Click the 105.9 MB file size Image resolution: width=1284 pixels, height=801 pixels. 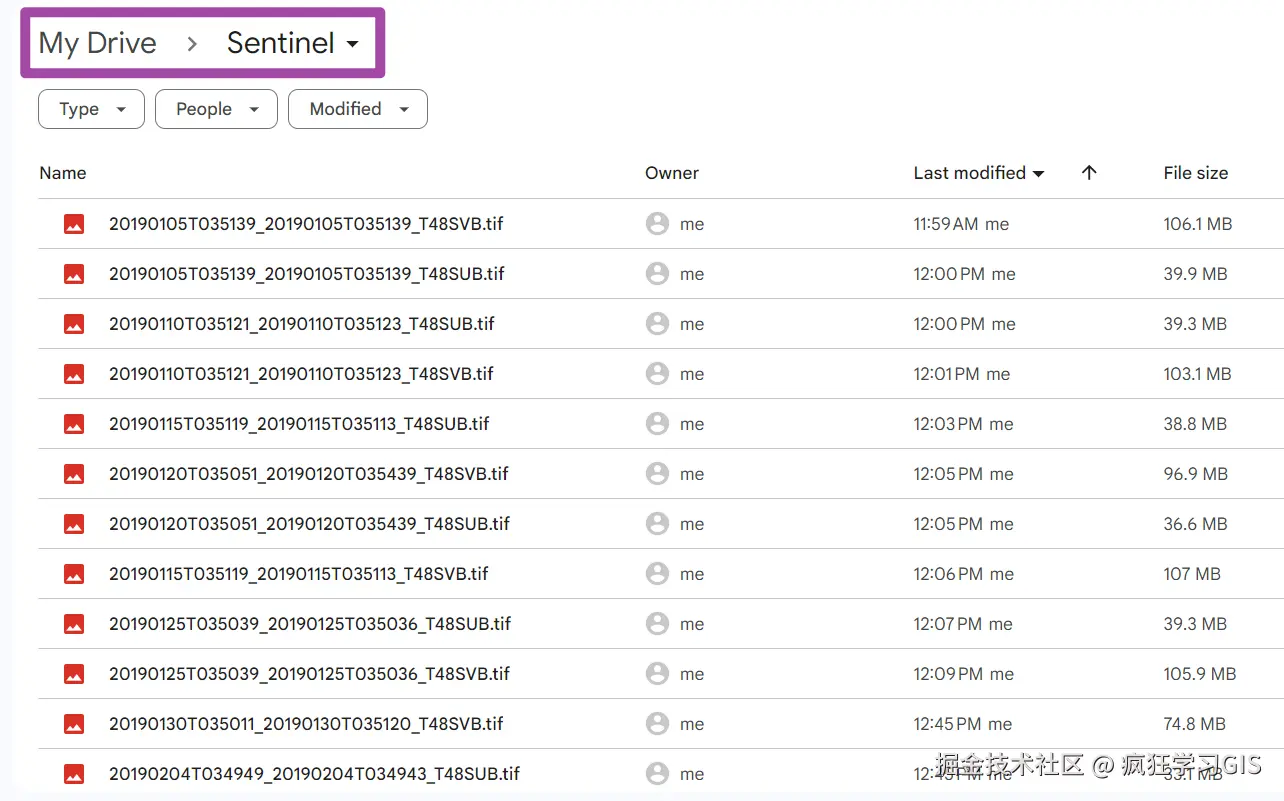click(x=1200, y=674)
